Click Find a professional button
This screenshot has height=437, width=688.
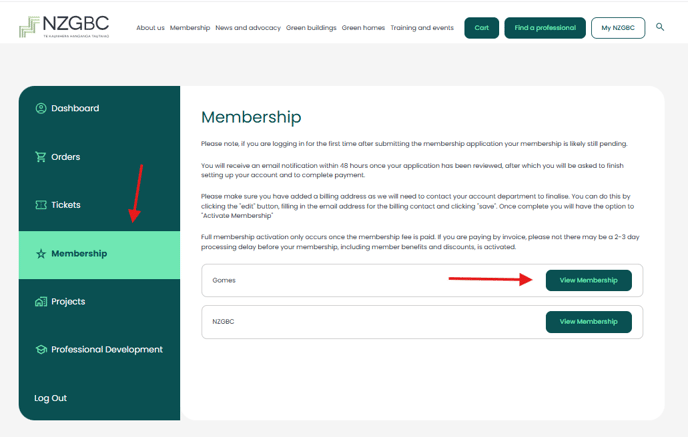click(544, 28)
